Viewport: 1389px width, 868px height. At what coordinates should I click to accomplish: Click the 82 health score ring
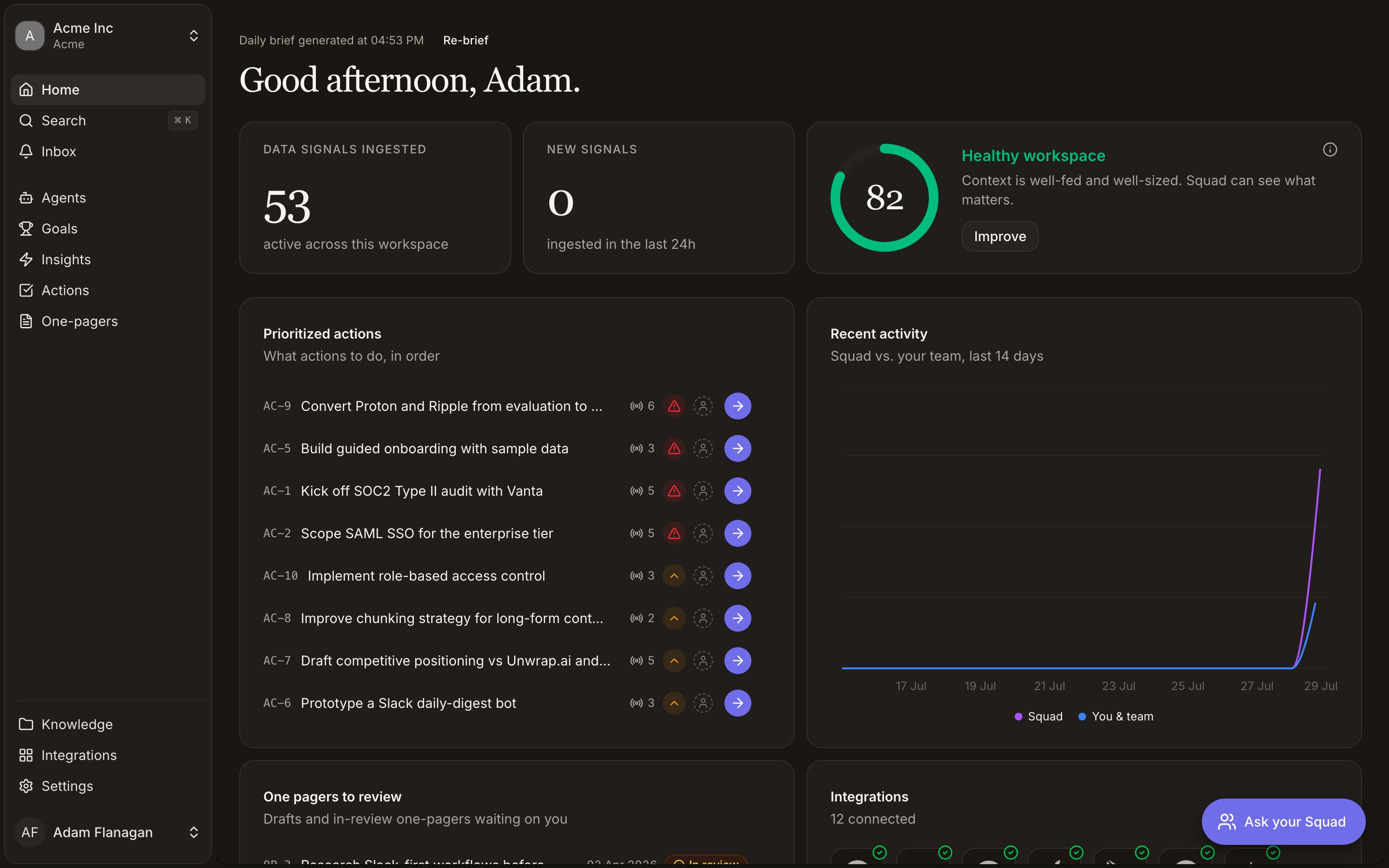pos(884,198)
